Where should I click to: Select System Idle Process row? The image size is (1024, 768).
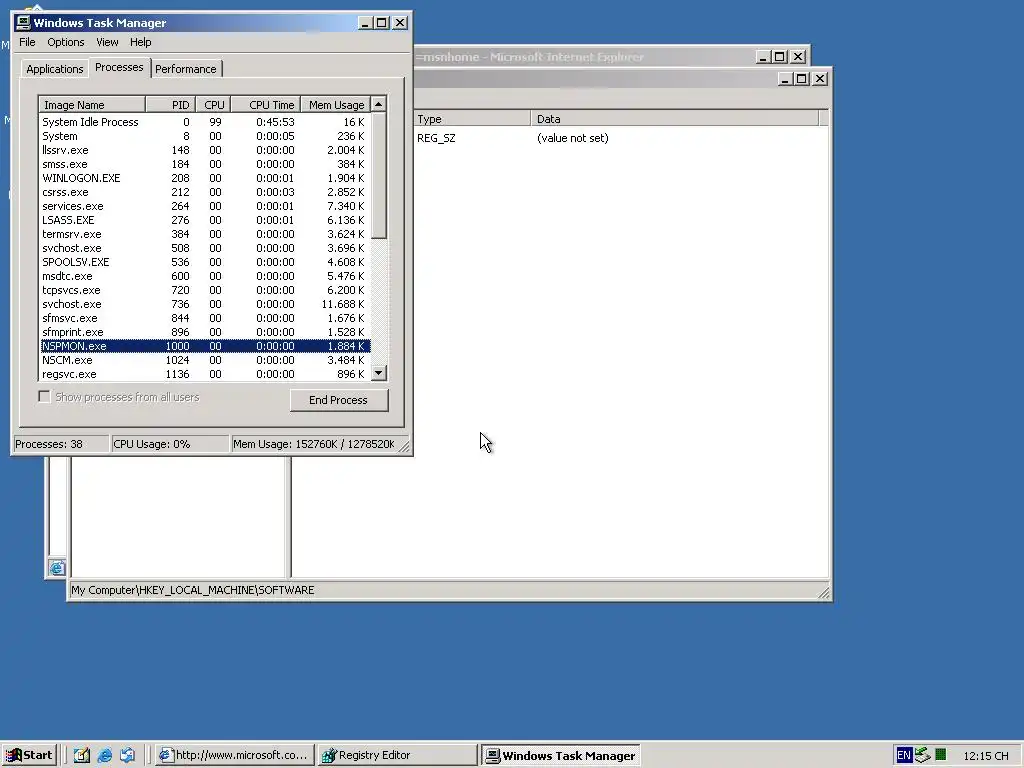pyautogui.click(x=205, y=122)
